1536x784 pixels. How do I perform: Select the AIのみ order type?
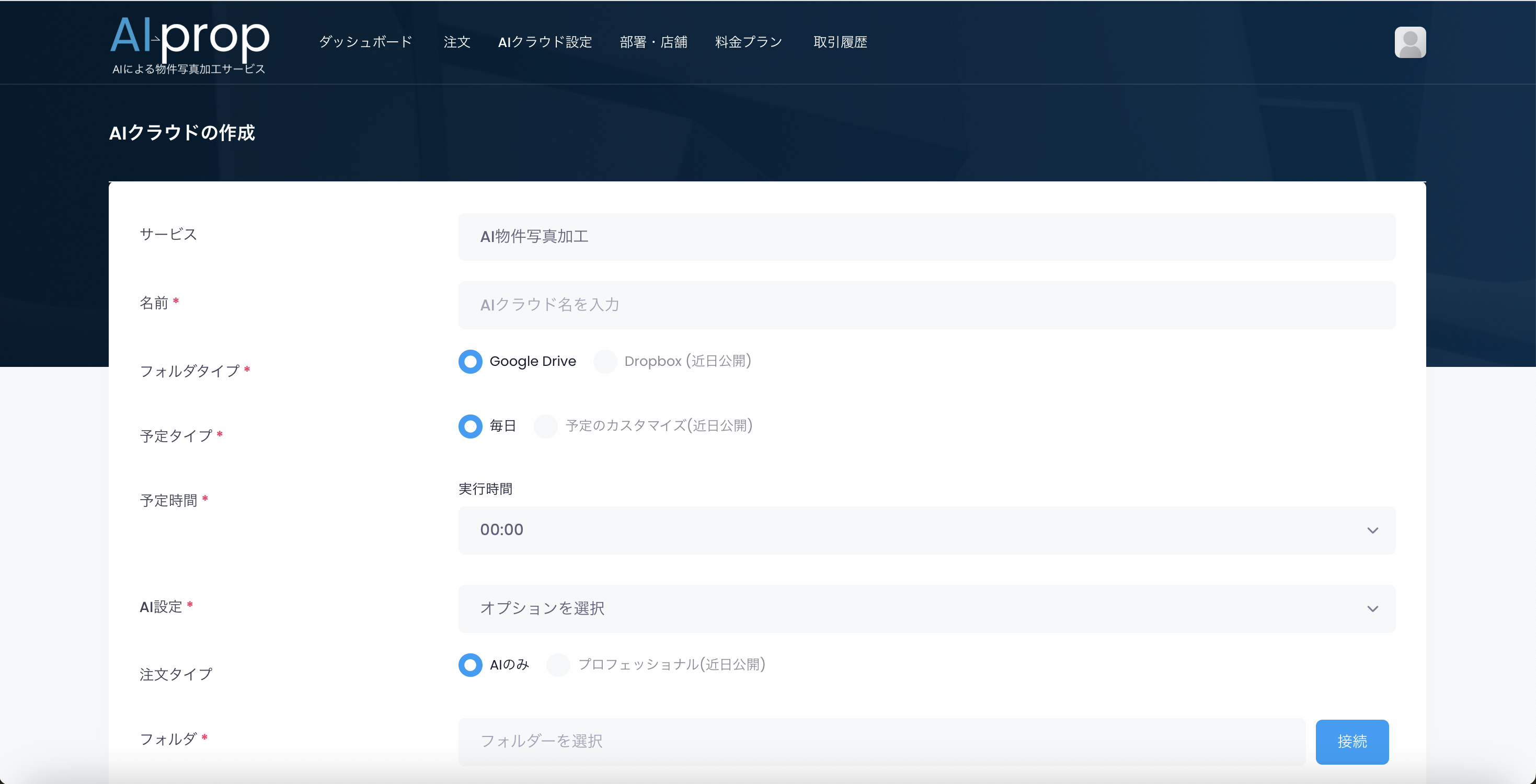pyautogui.click(x=470, y=665)
